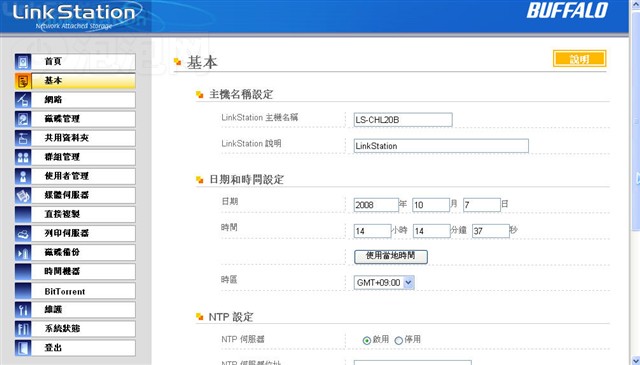Click the 系統狀態 system status icon

click(x=23, y=329)
